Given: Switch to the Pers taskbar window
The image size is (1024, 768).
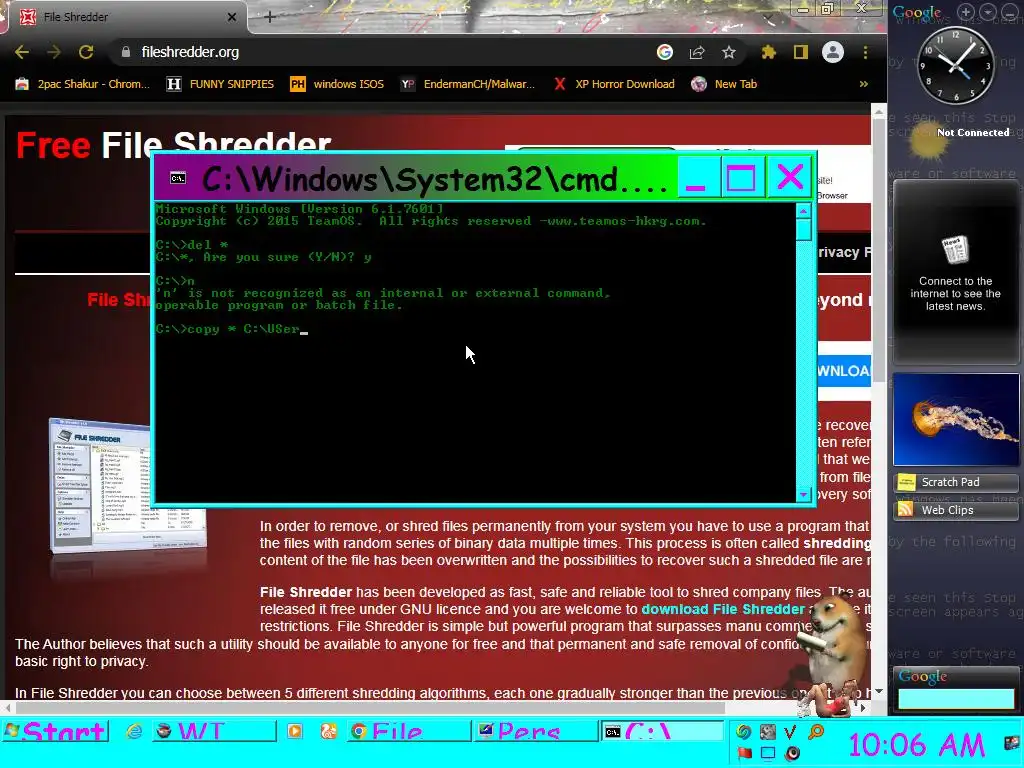Looking at the screenshot, I should point(535,731).
